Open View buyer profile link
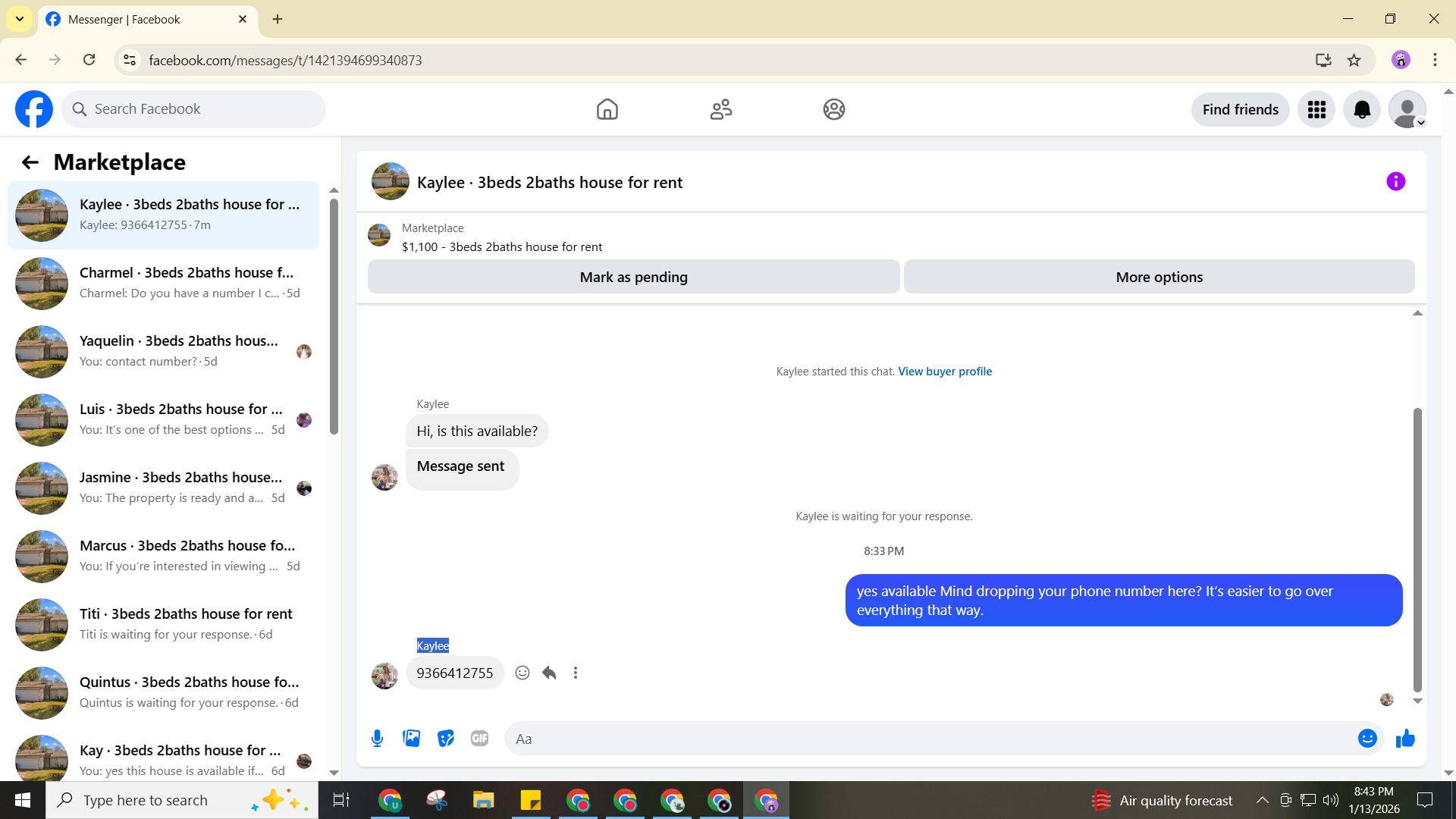 click(944, 372)
